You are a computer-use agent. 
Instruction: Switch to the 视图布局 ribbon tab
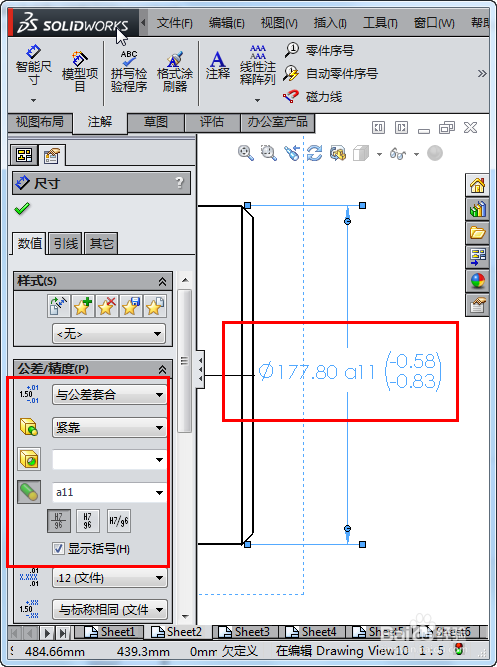point(40,122)
